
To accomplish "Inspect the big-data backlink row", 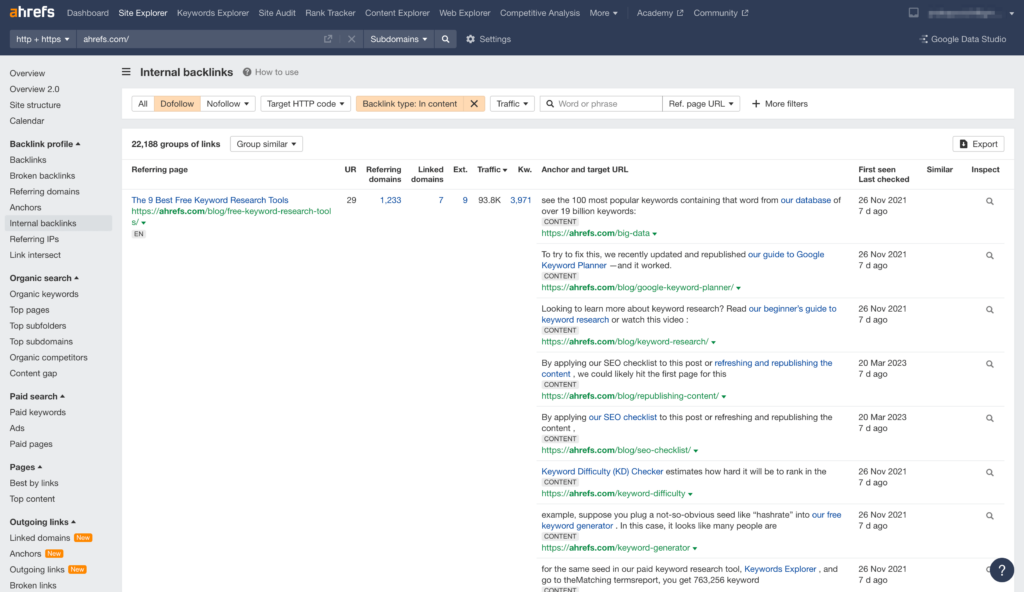I will pyautogui.click(x=989, y=201).
